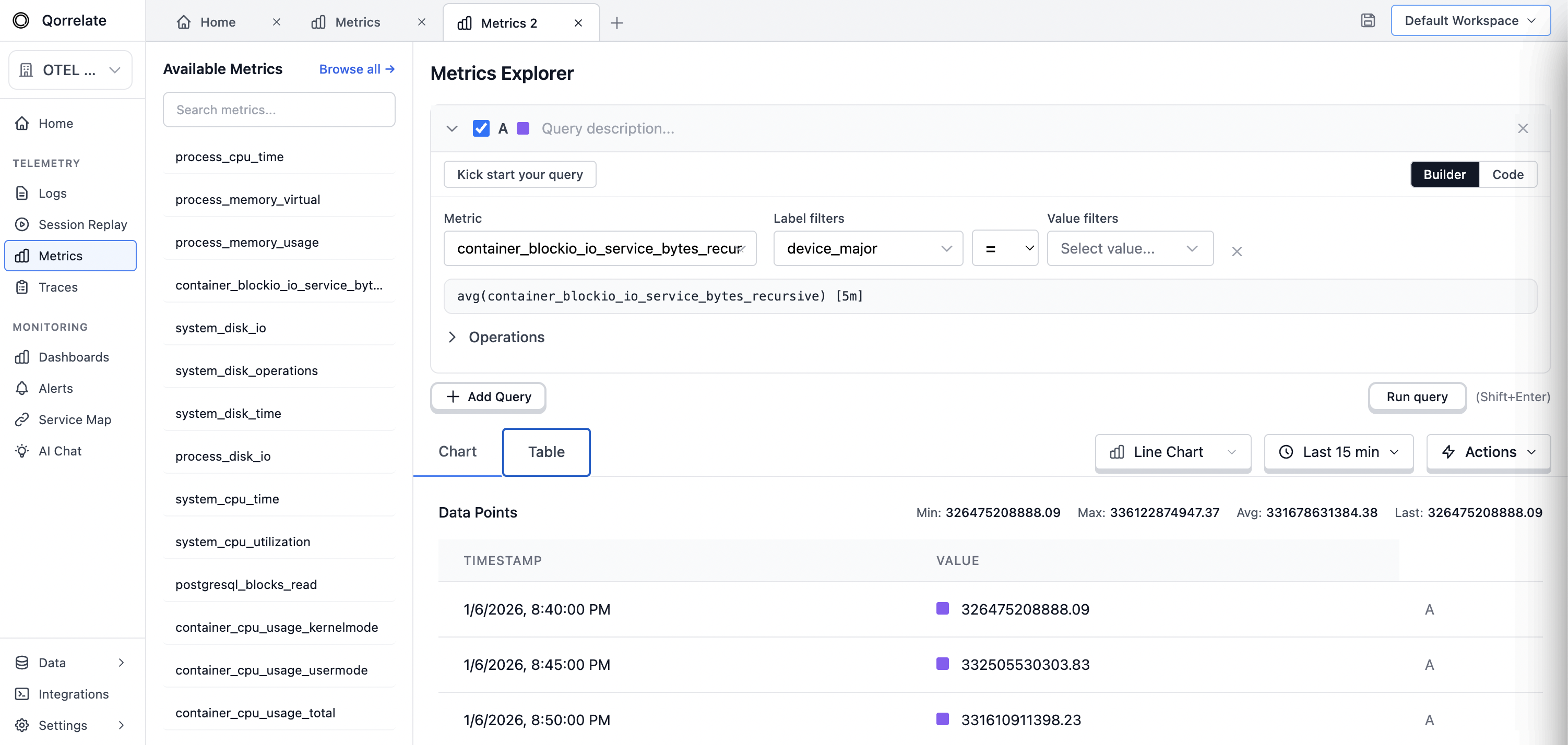This screenshot has width=1568, height=745.
Task: Launch AI Chat from the sidebar
Action: pos(60,451)
